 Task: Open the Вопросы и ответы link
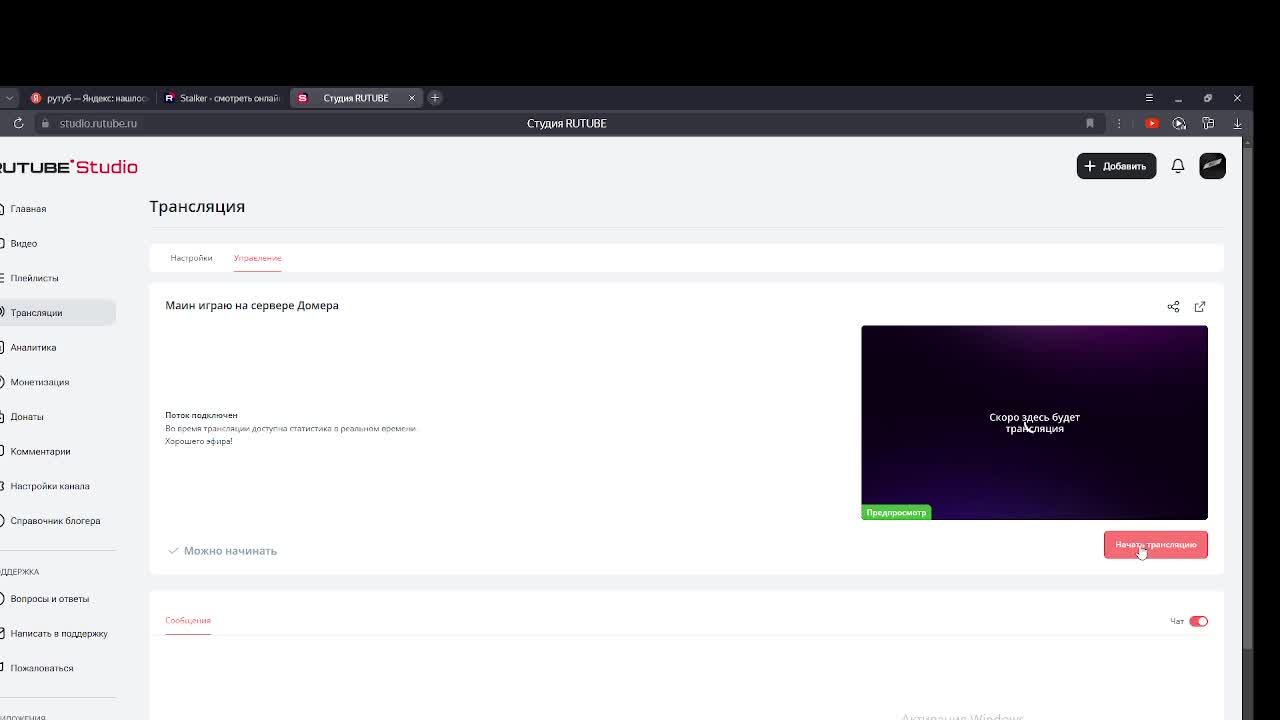[49, 599]
